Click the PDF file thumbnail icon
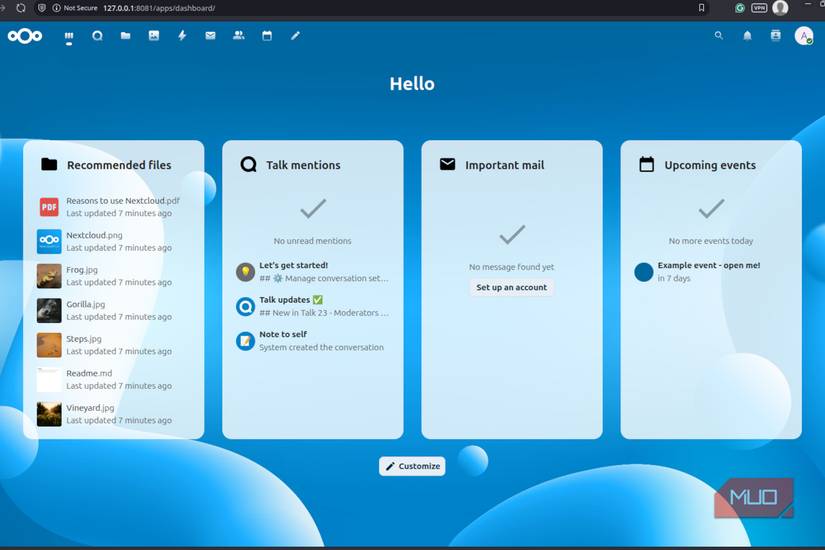The image size is (825, 550). [49, 207]
